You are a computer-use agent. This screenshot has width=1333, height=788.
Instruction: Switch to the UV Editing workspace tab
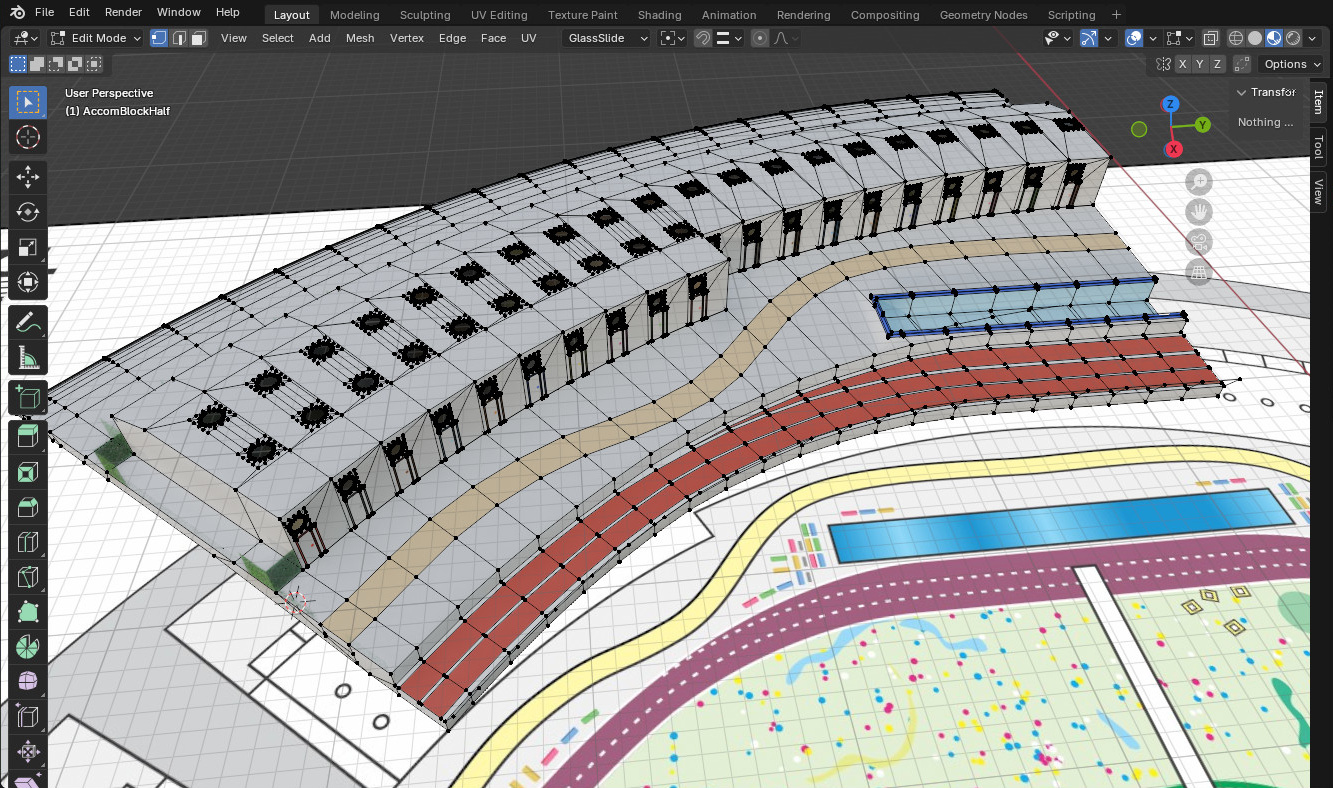pyautogui.click(x=498, y=14)
